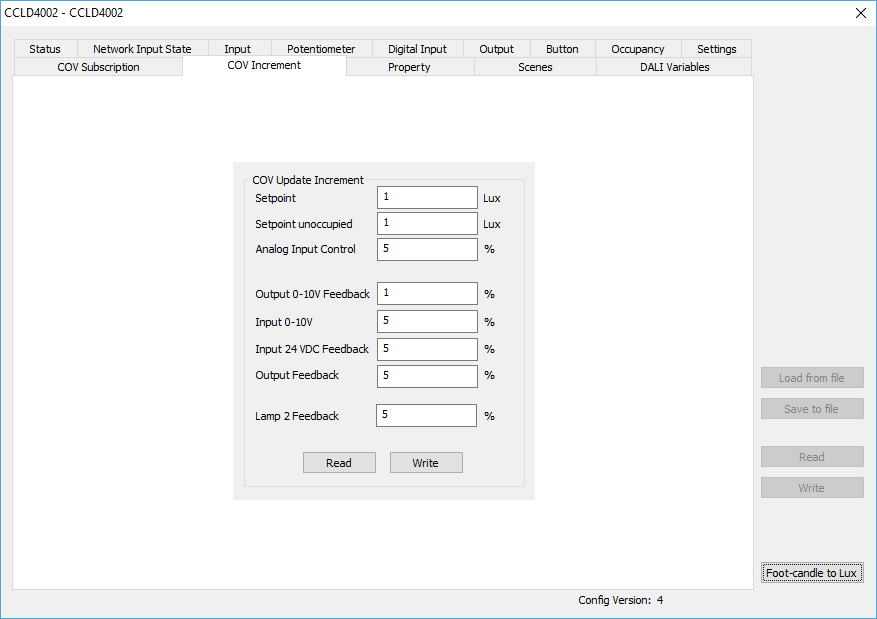Click the Setpoint Lux input field

click(x=427, y=197)
